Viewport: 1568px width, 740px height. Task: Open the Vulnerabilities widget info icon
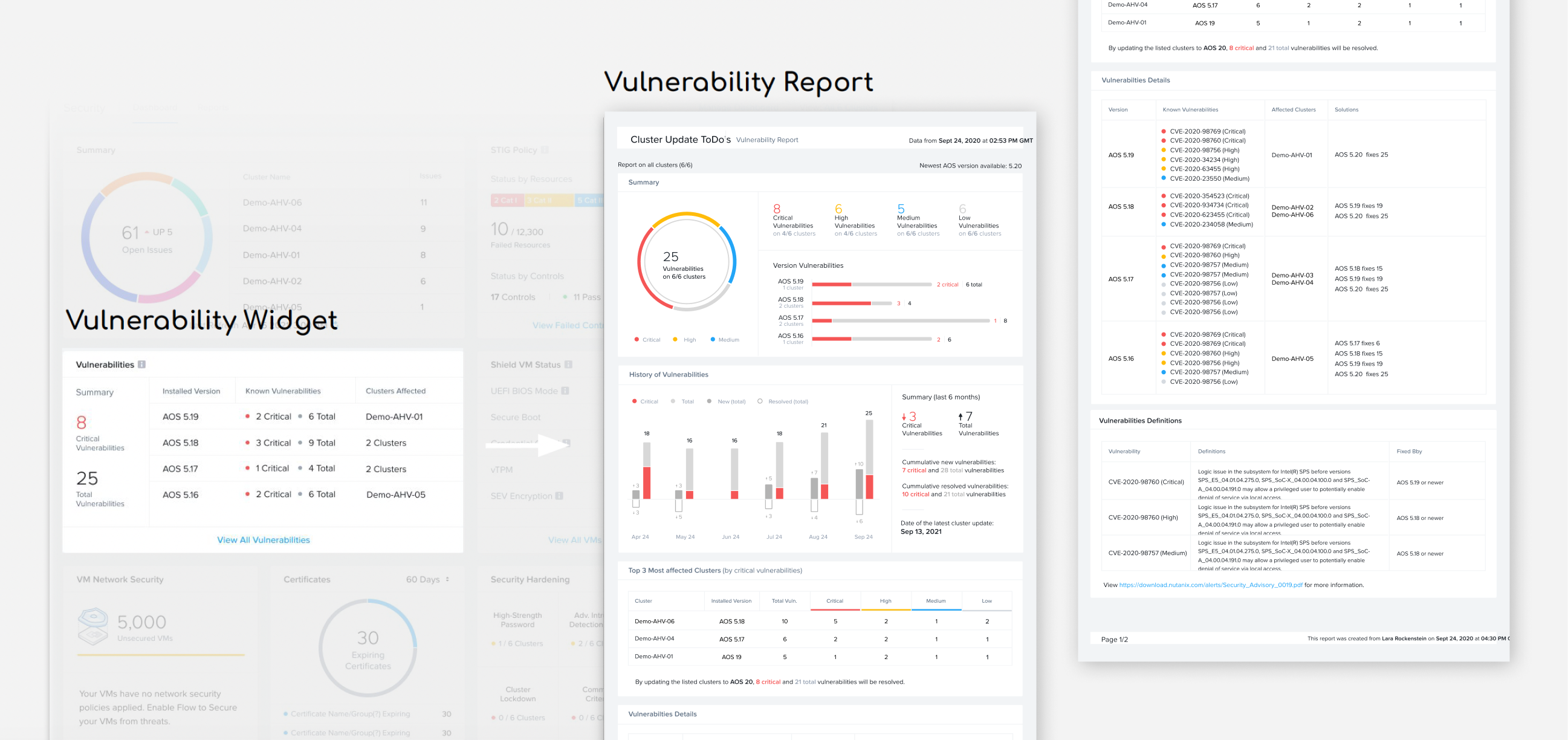[143, 364]
